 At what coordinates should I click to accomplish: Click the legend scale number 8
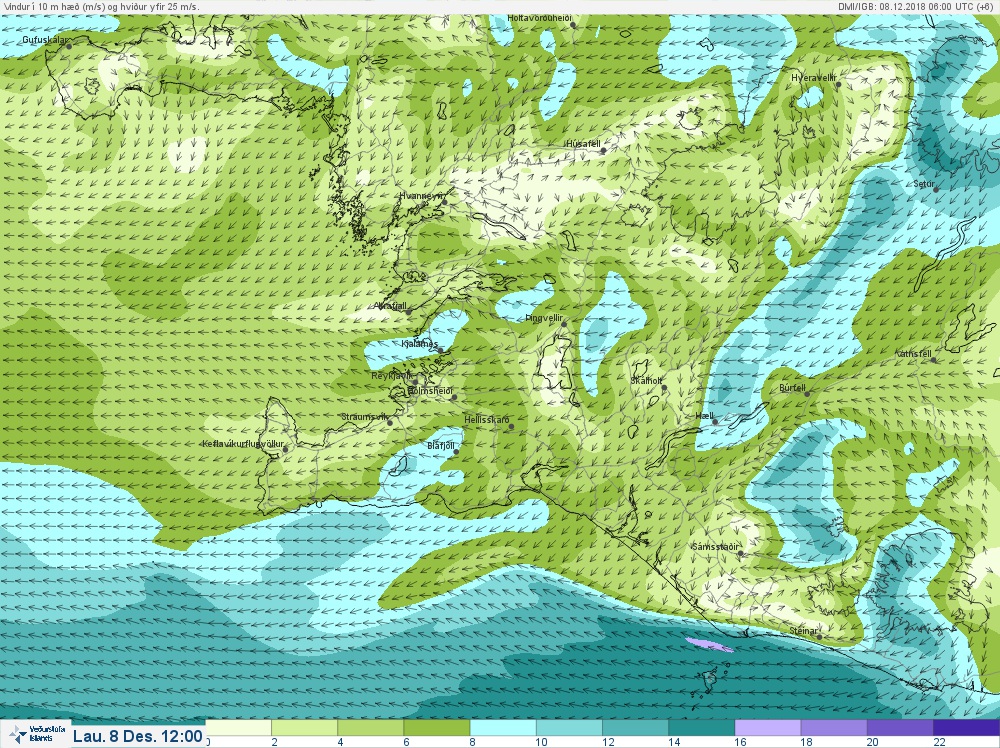[473, 742]
